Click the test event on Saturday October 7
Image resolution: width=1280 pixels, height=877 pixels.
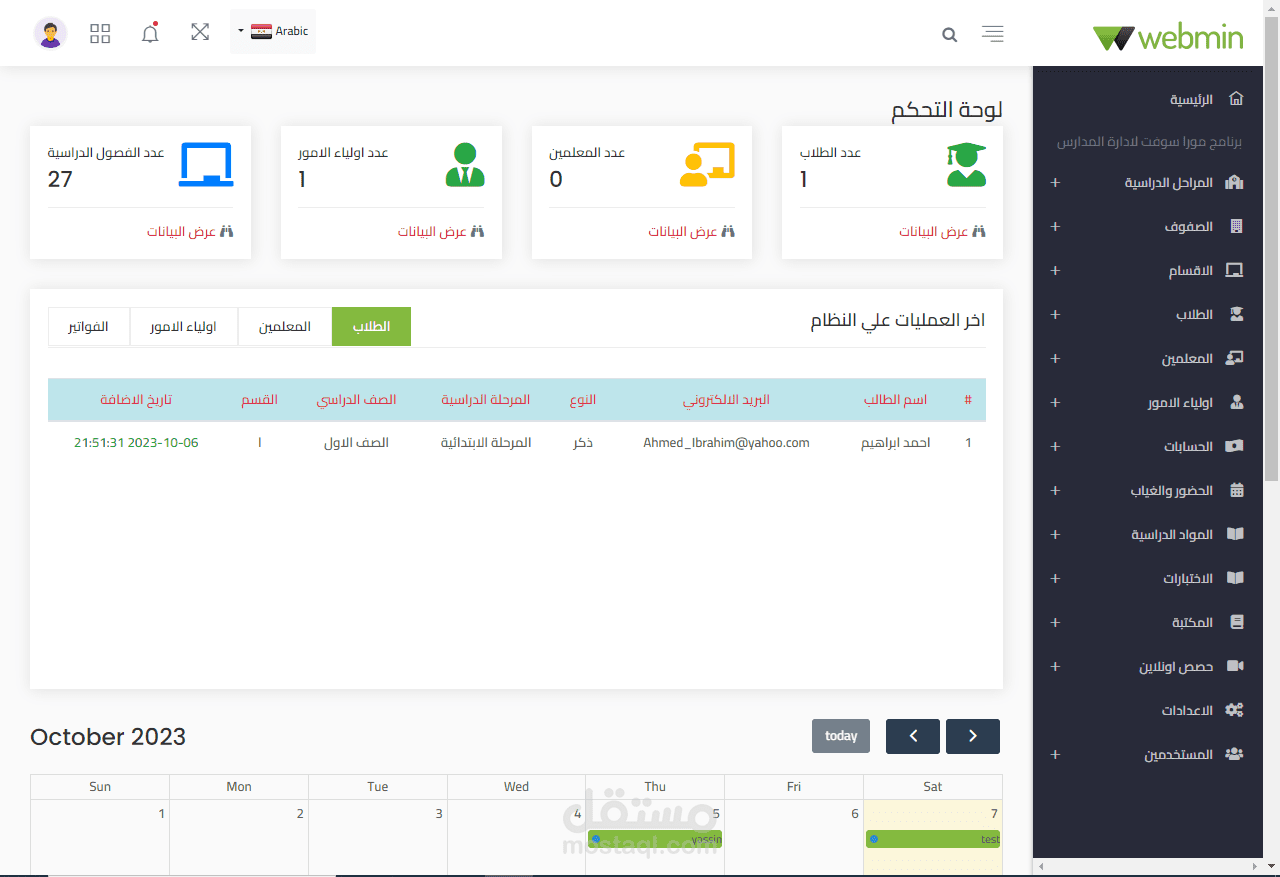(932, 840)
